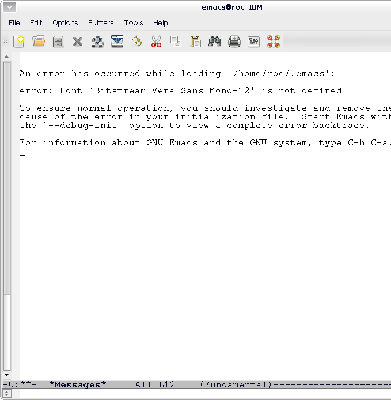Click the vertical scrollbar up arrow
Screen dimensions: 391x400
click(7, 57)
